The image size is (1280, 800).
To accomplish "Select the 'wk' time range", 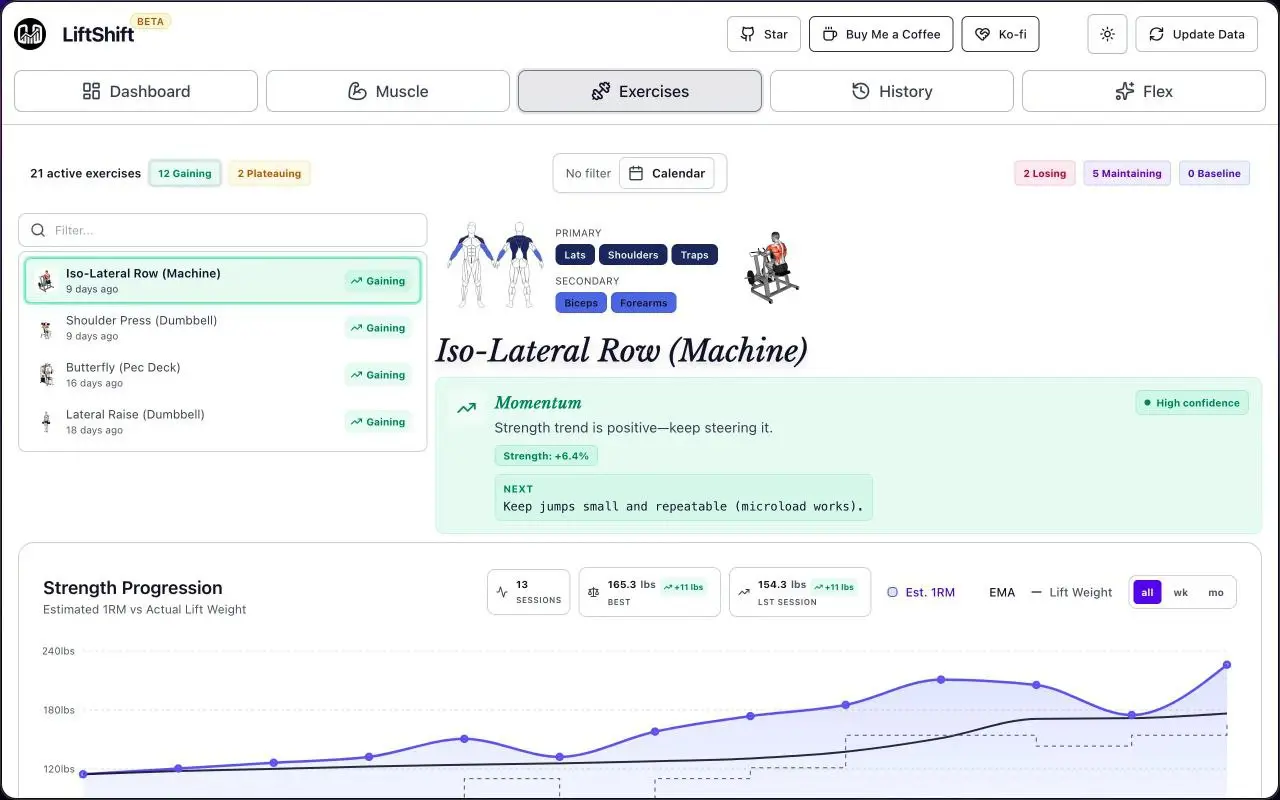I will [1181, 592].
